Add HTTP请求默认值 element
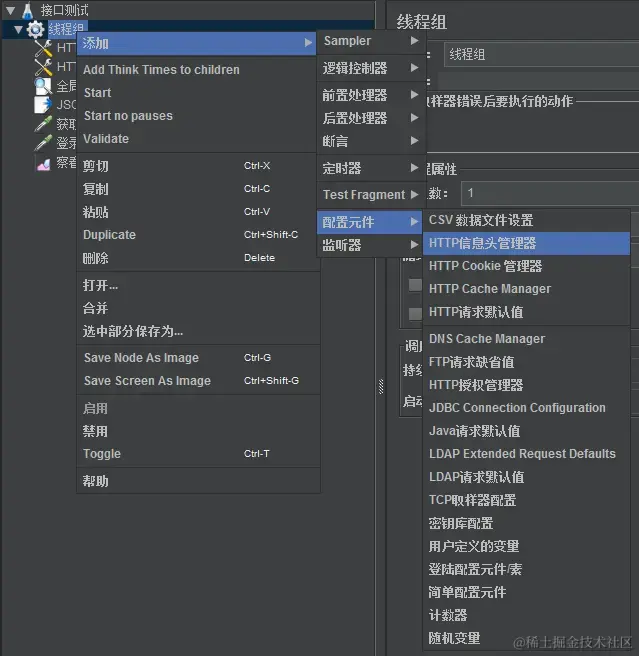 coord(526,312)
